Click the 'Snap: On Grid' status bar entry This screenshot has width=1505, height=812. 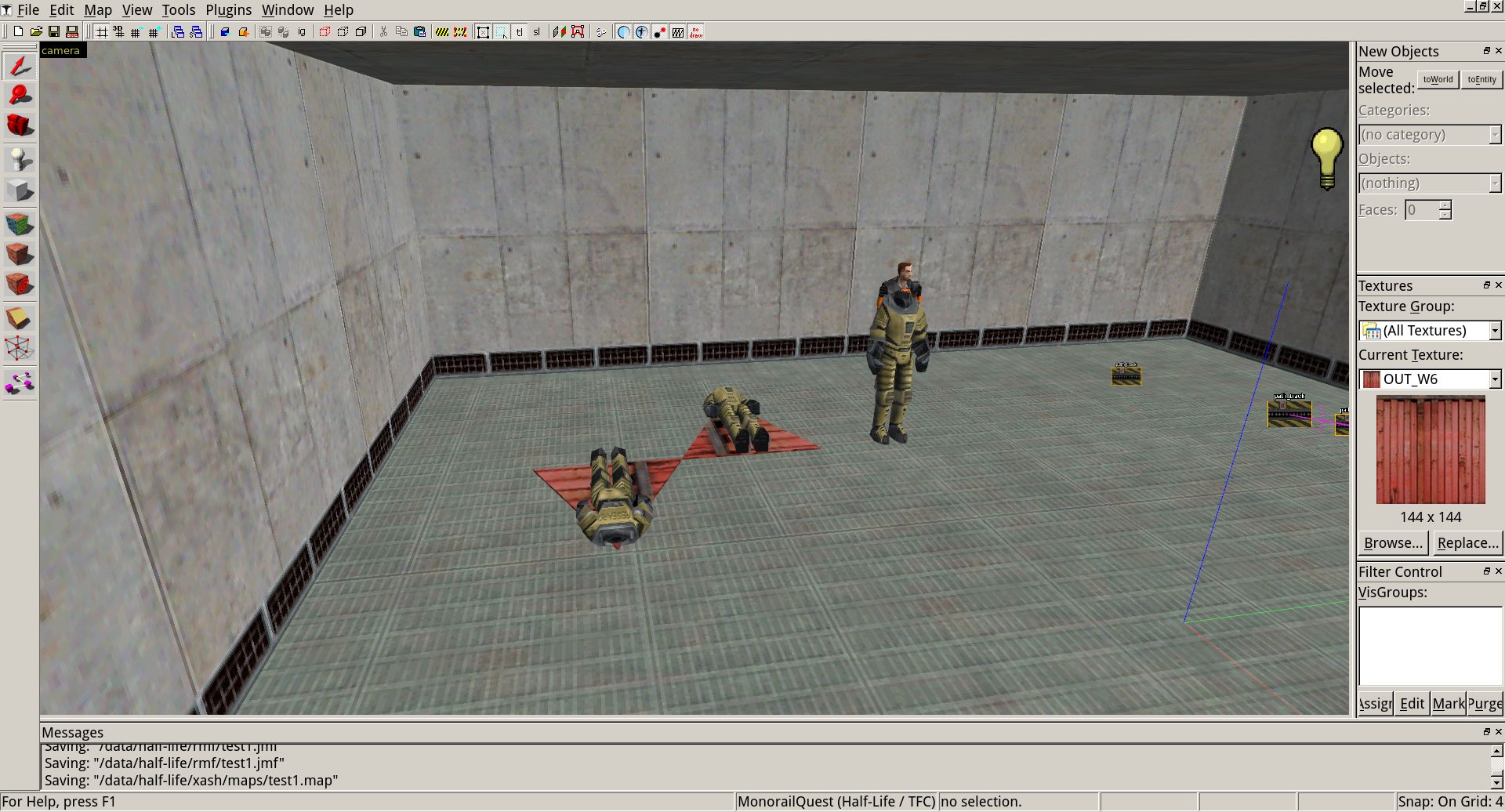[x=1449, y=802]
